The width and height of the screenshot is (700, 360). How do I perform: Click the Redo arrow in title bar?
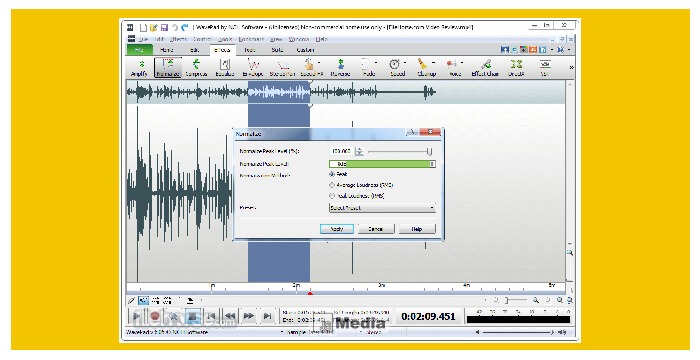point(185,28)
